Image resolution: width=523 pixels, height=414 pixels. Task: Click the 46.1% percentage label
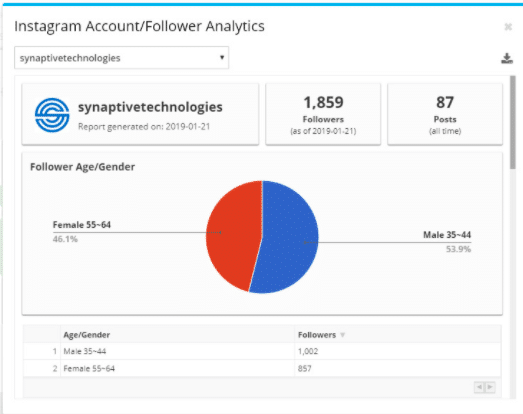[65, 239]
